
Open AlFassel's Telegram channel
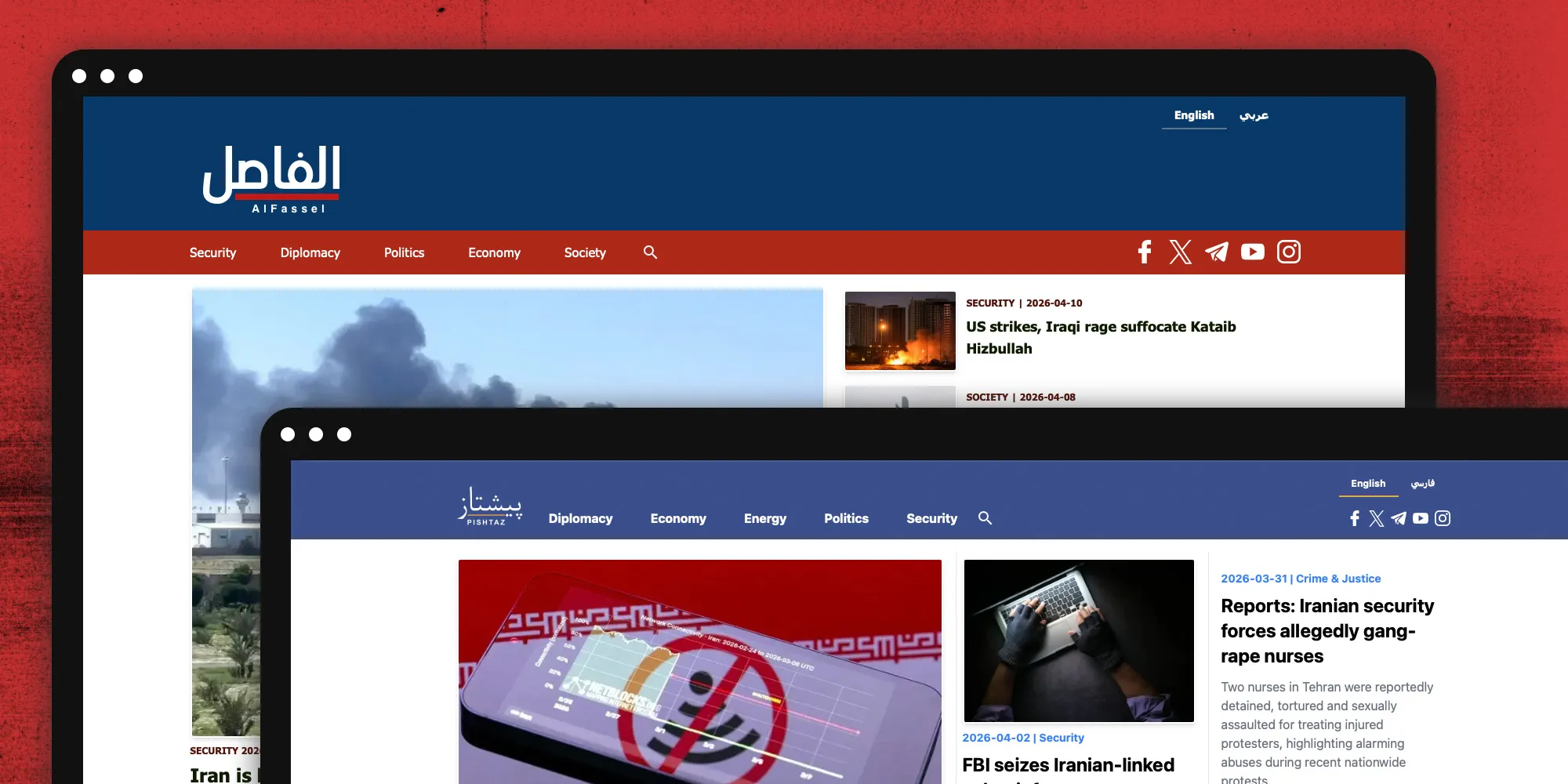[x=1217, y=252]
